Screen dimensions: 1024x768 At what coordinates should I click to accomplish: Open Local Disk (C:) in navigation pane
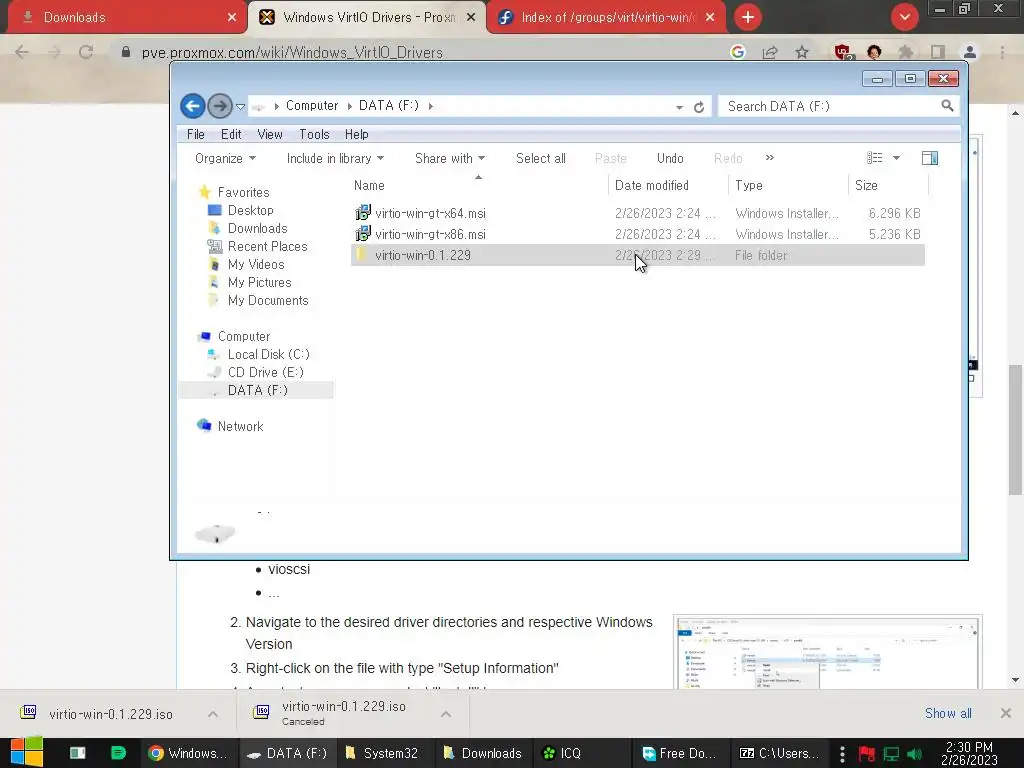click(x=268, y=355)
